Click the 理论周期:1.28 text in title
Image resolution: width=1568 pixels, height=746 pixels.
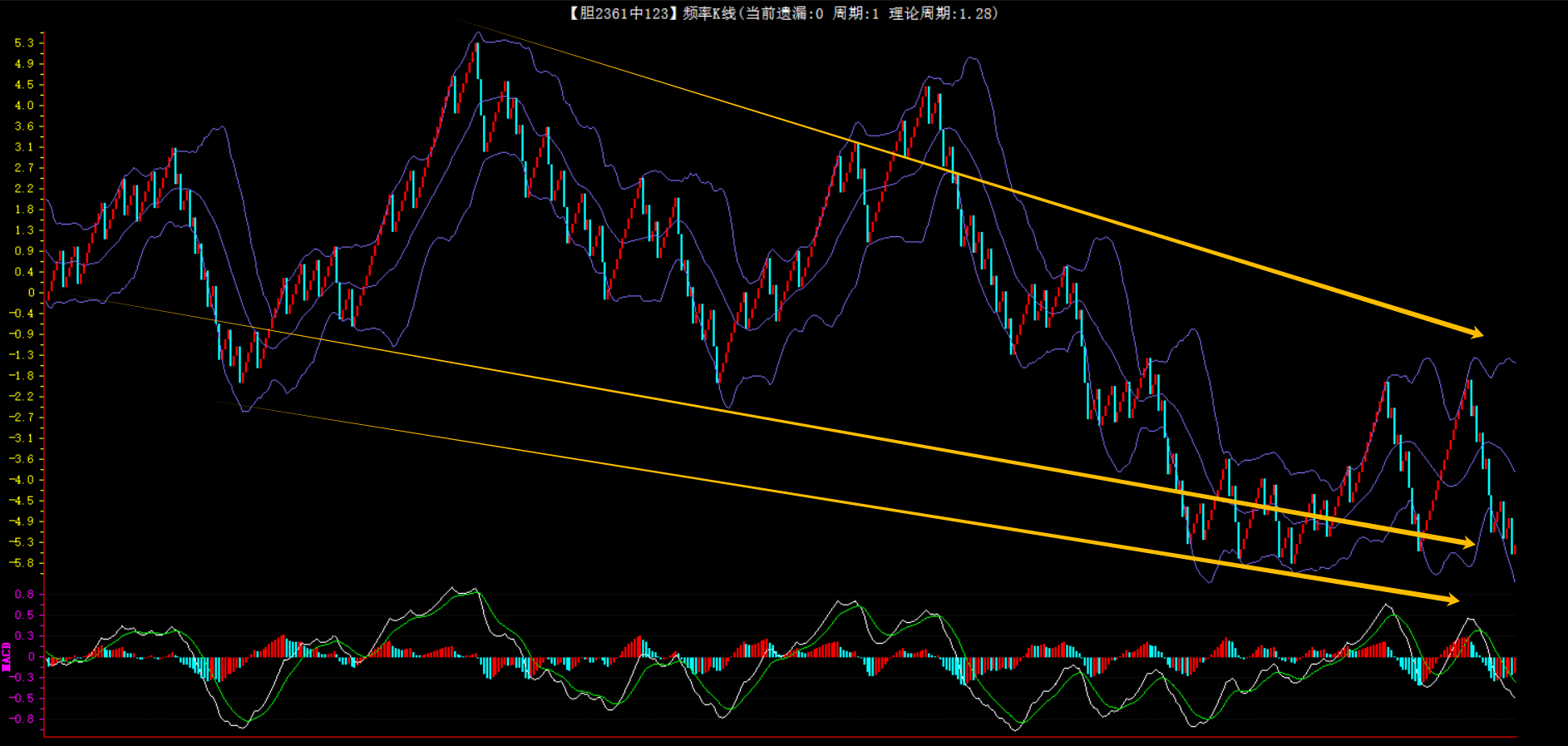click(x=942, y=13)
